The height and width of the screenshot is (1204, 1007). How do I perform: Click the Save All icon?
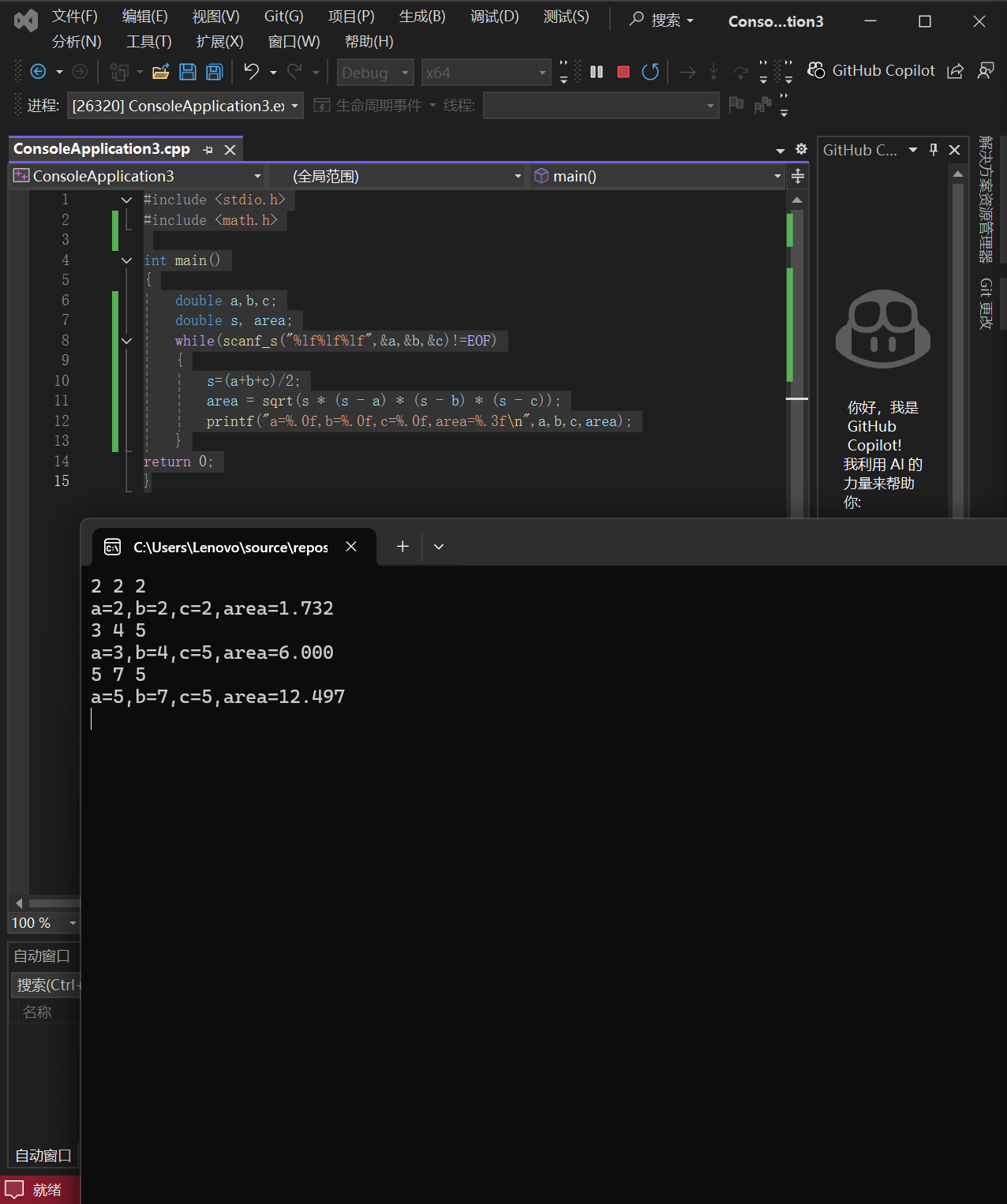pyautogui.click(x=214, y=72)
